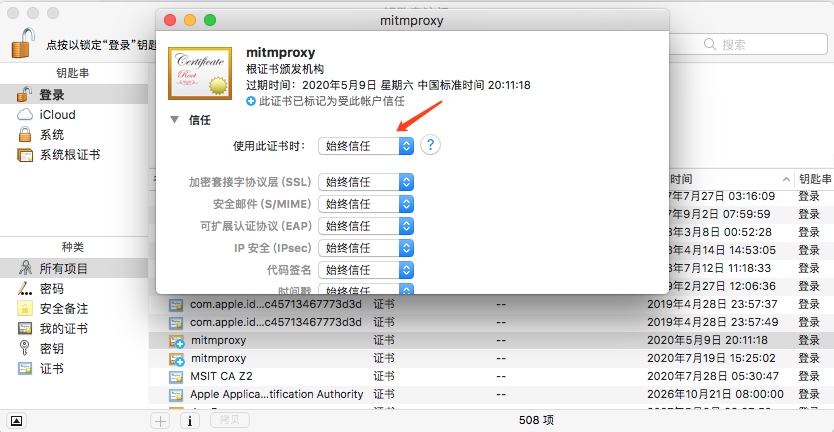Click the cloud icon beside iCloud
Screen dimensions: 834x432
(24, 114)
